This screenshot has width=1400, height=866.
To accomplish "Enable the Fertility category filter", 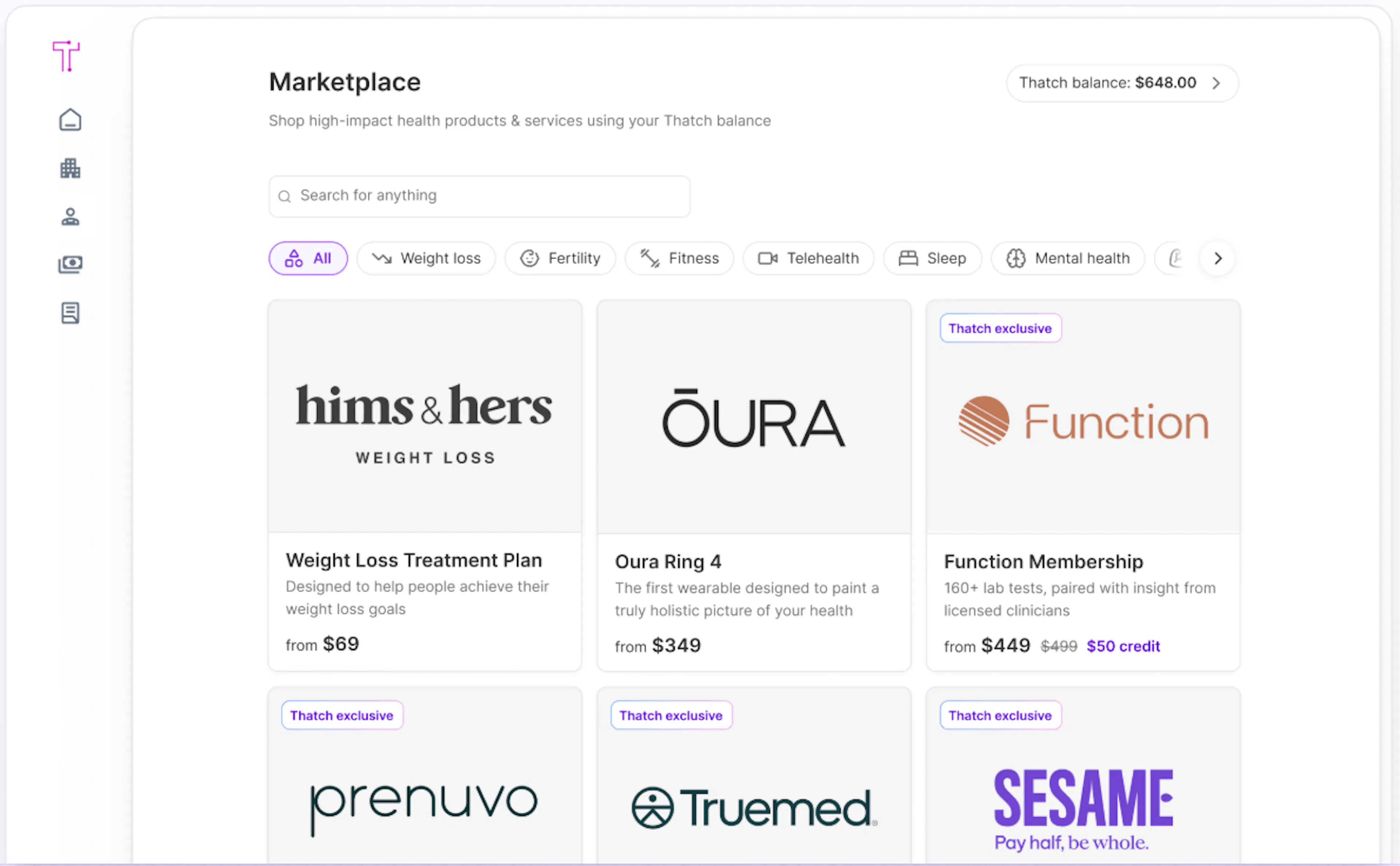I will tap(559, 258).
